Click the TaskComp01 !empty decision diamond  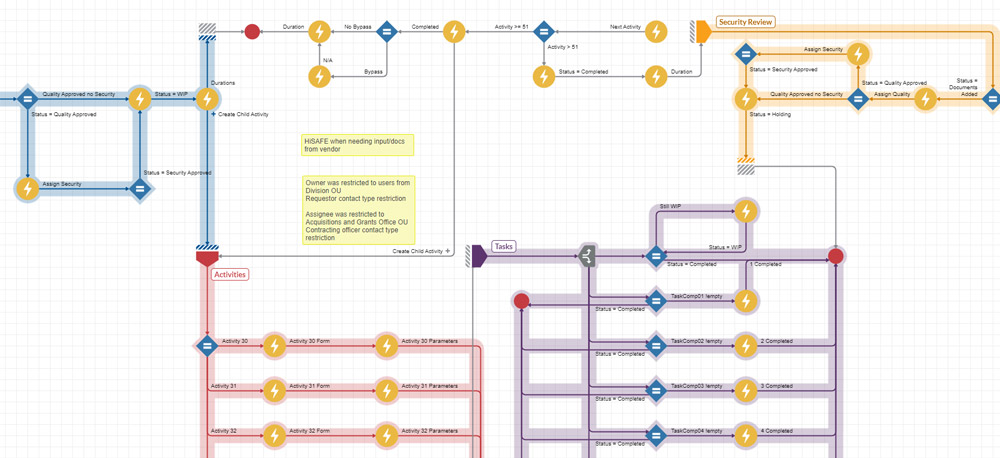pyautogui.click(x=656, y=301)
